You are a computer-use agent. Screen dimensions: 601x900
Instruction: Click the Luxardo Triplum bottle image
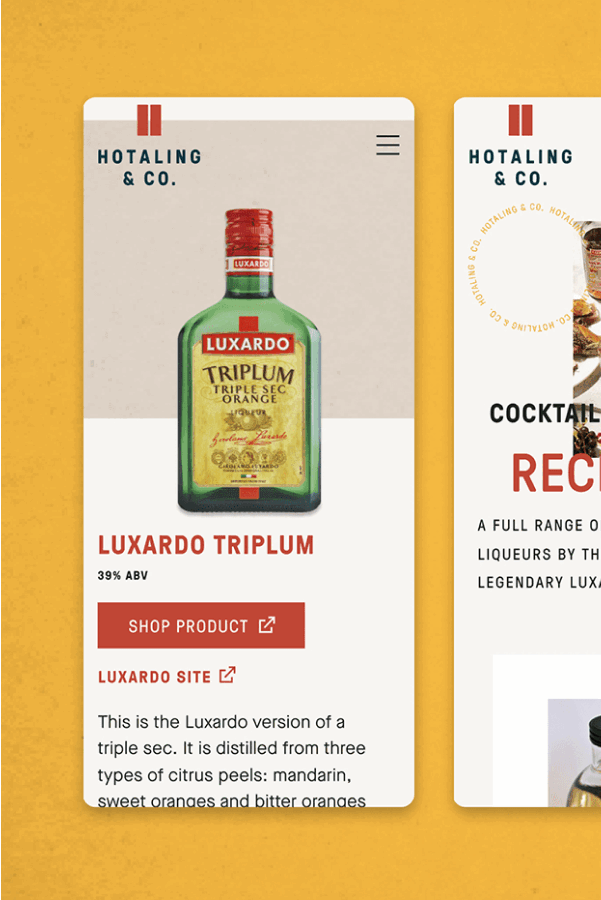249,360
